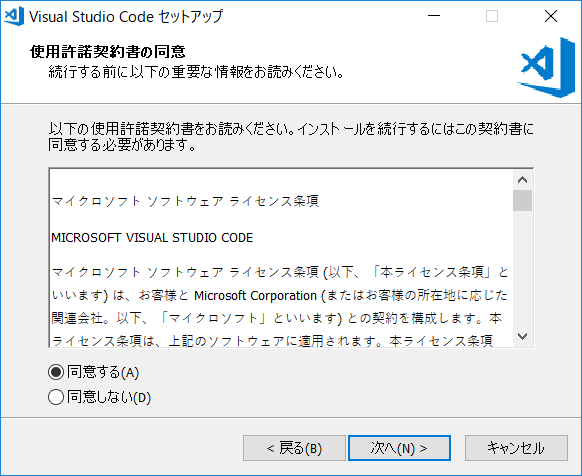Viewport: 582px width, 476px height.
Task: Click the 次へ(N) > button
Action: point(399,448)
